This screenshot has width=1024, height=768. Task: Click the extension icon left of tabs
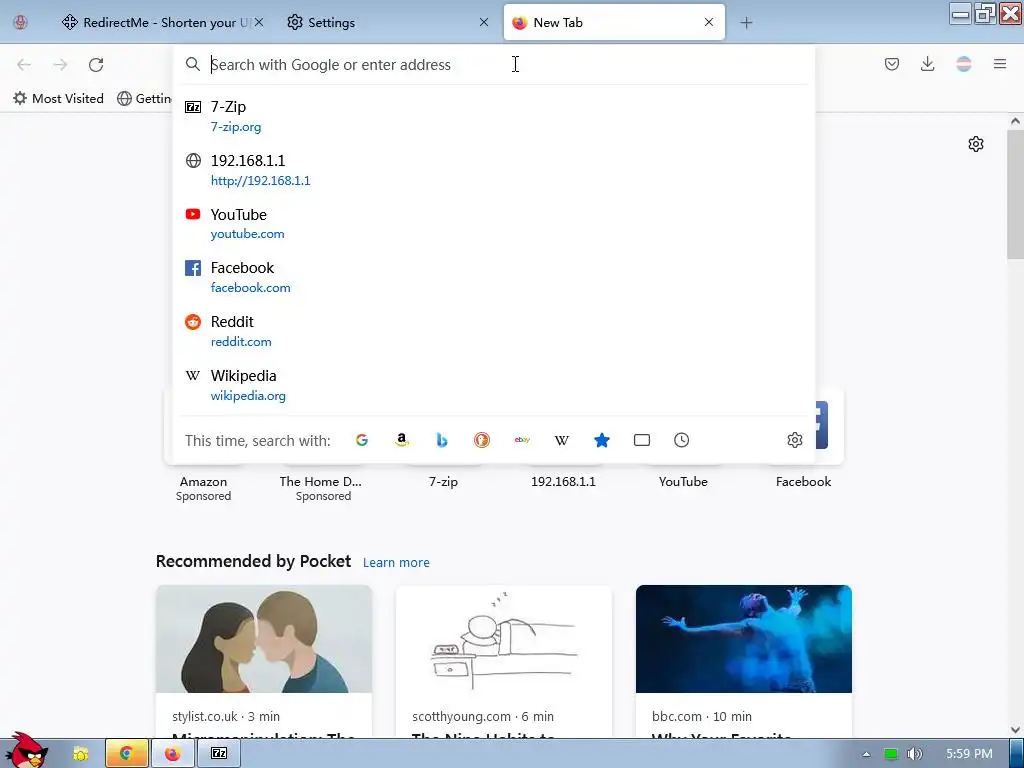(20, 22)
